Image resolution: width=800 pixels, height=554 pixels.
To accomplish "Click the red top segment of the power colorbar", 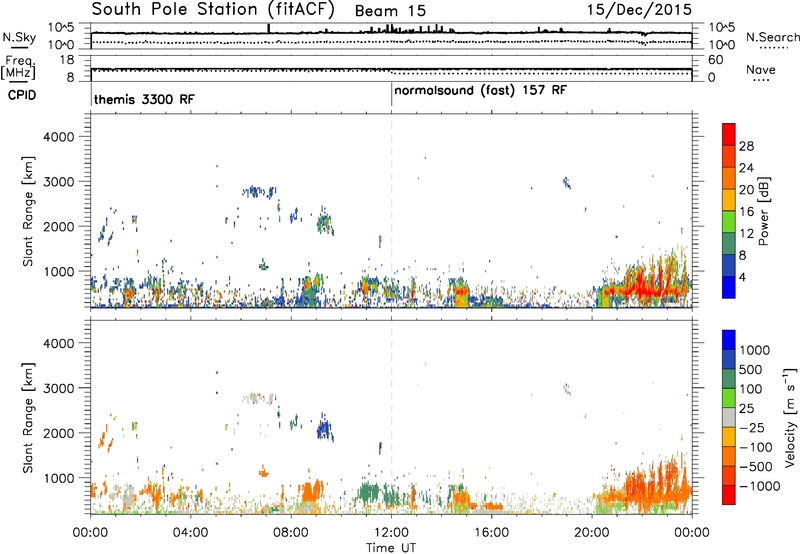I will point(729,134).
